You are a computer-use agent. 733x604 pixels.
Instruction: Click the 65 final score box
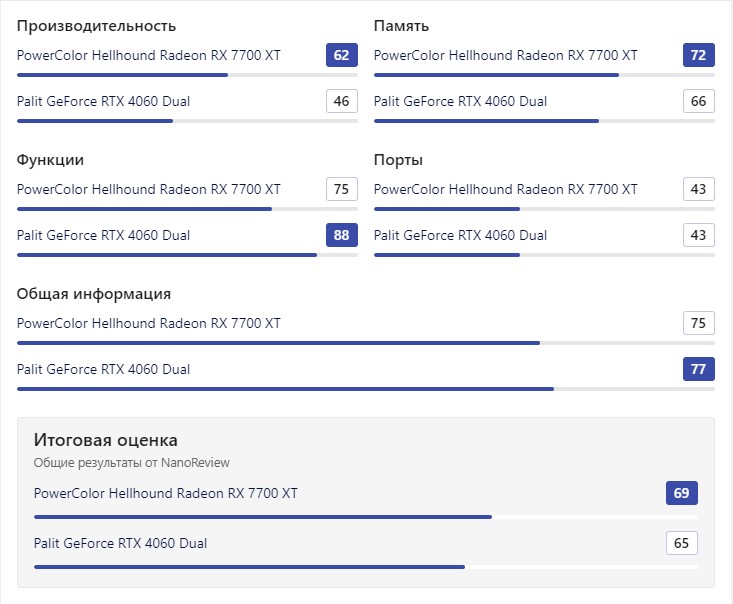[x=682, y=543]
